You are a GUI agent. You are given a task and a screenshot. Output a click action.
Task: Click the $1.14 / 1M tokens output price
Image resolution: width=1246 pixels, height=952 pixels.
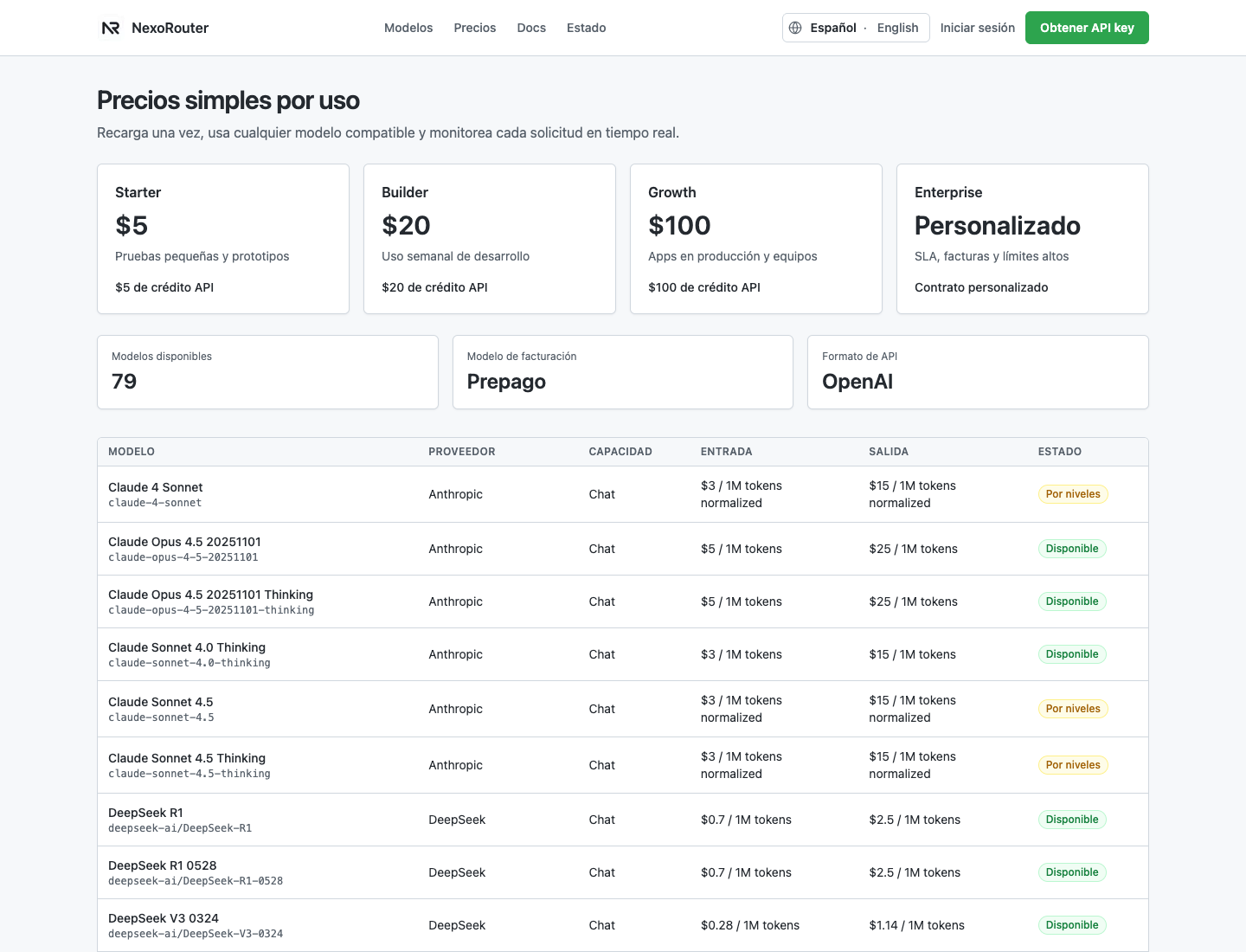(916, 925)
